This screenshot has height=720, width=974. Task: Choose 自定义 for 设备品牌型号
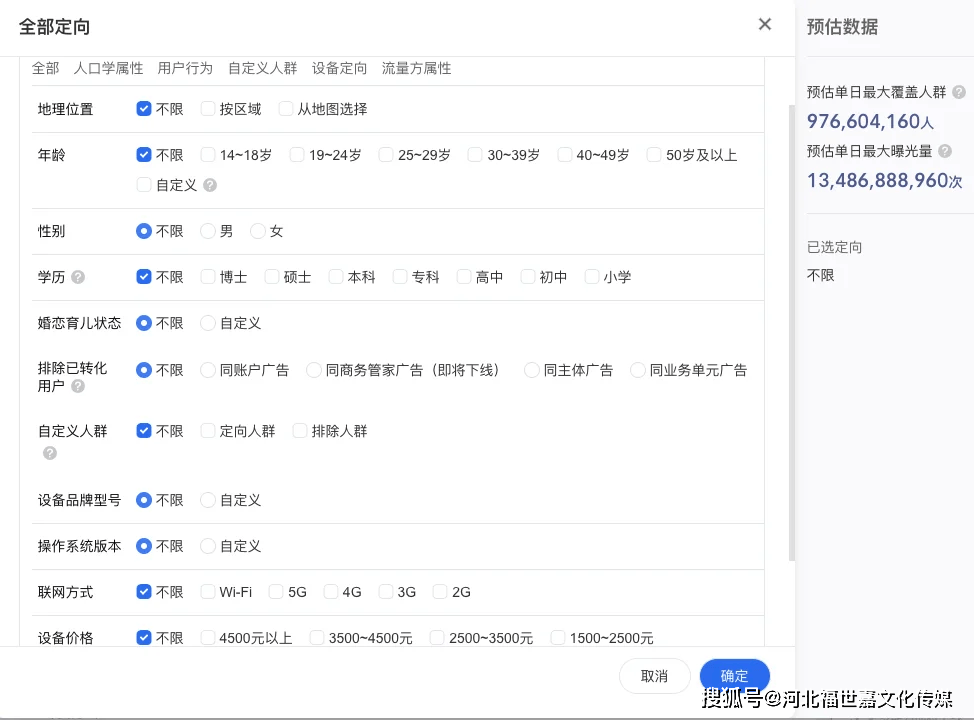(208, 500)
